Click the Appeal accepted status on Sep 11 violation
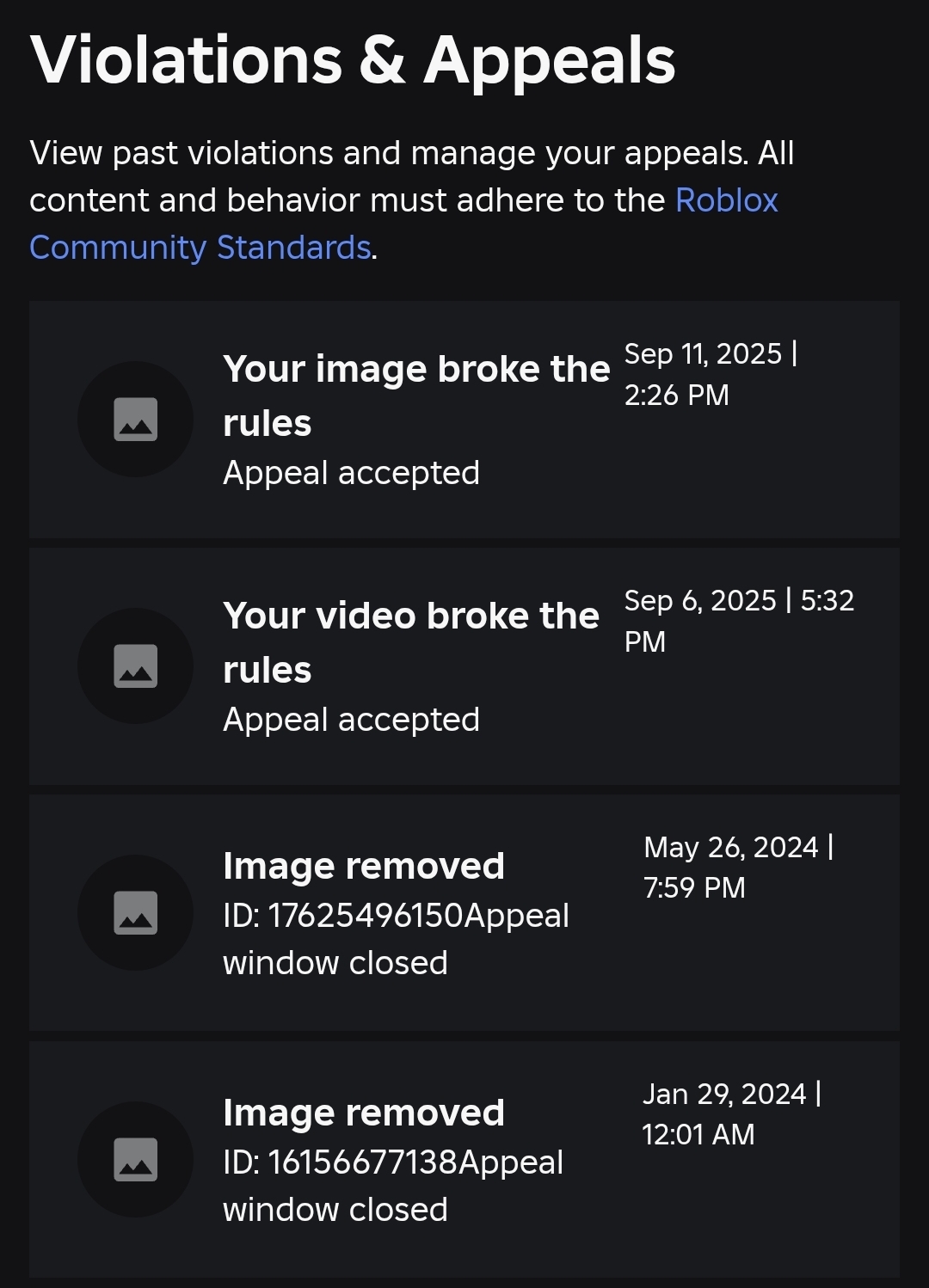The height and width of the screenshot is (1288, 929). (x=352, y=473)
